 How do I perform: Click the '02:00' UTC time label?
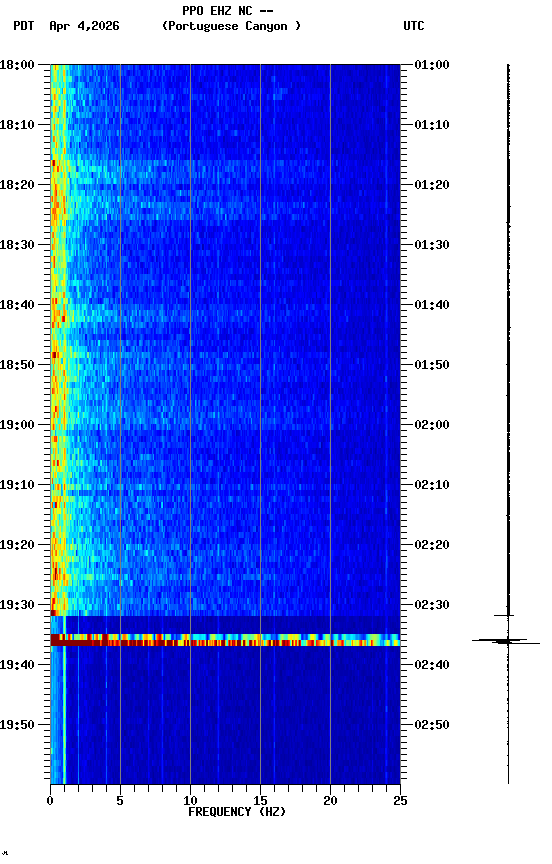pos(432,425)
